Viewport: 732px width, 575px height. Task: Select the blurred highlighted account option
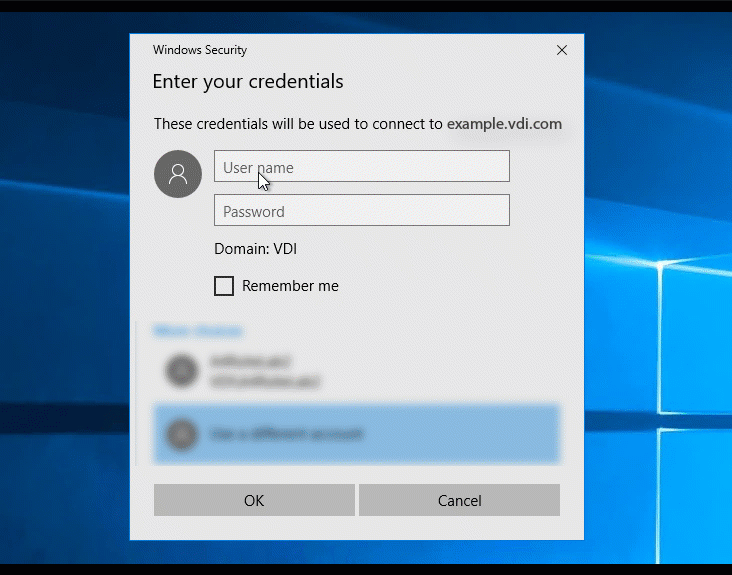click(x=357, y=435)
